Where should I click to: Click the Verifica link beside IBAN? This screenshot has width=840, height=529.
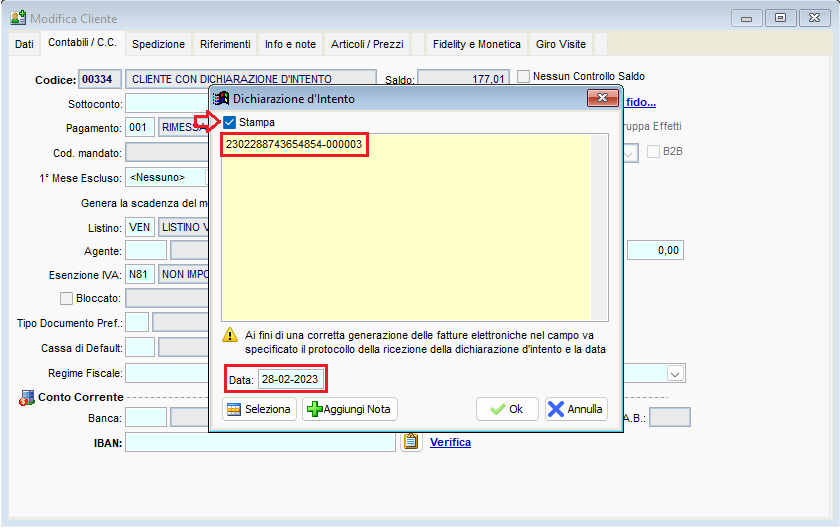(450, 442)
